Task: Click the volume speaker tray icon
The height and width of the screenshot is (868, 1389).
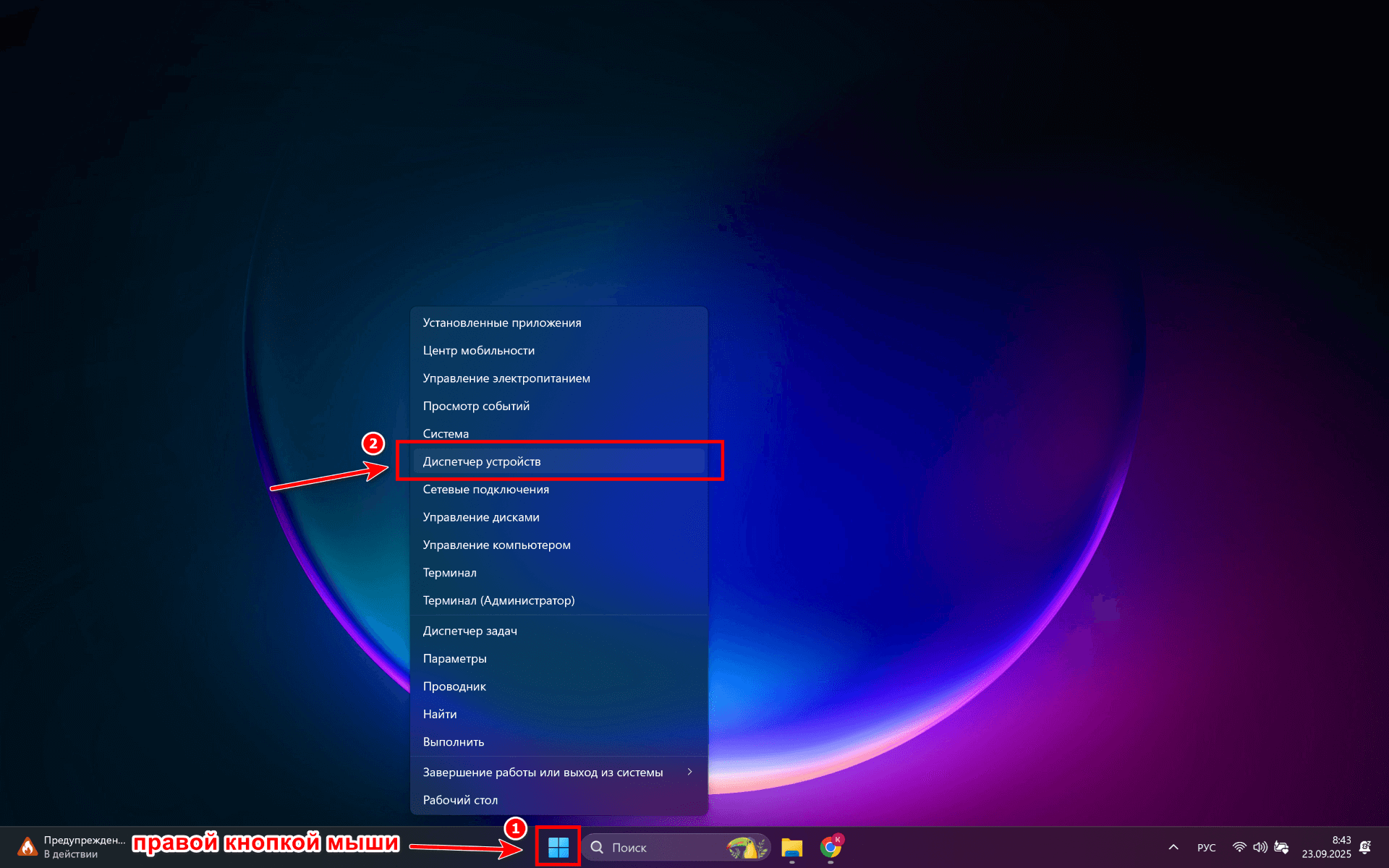Action: tap(1260, 847)
